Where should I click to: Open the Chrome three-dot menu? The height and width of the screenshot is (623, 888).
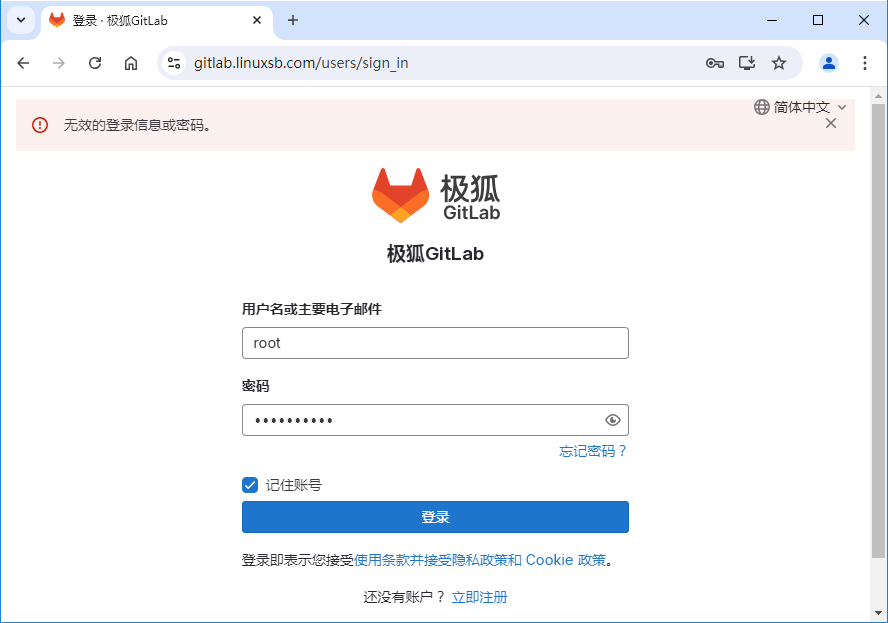(x=865, y=63)
